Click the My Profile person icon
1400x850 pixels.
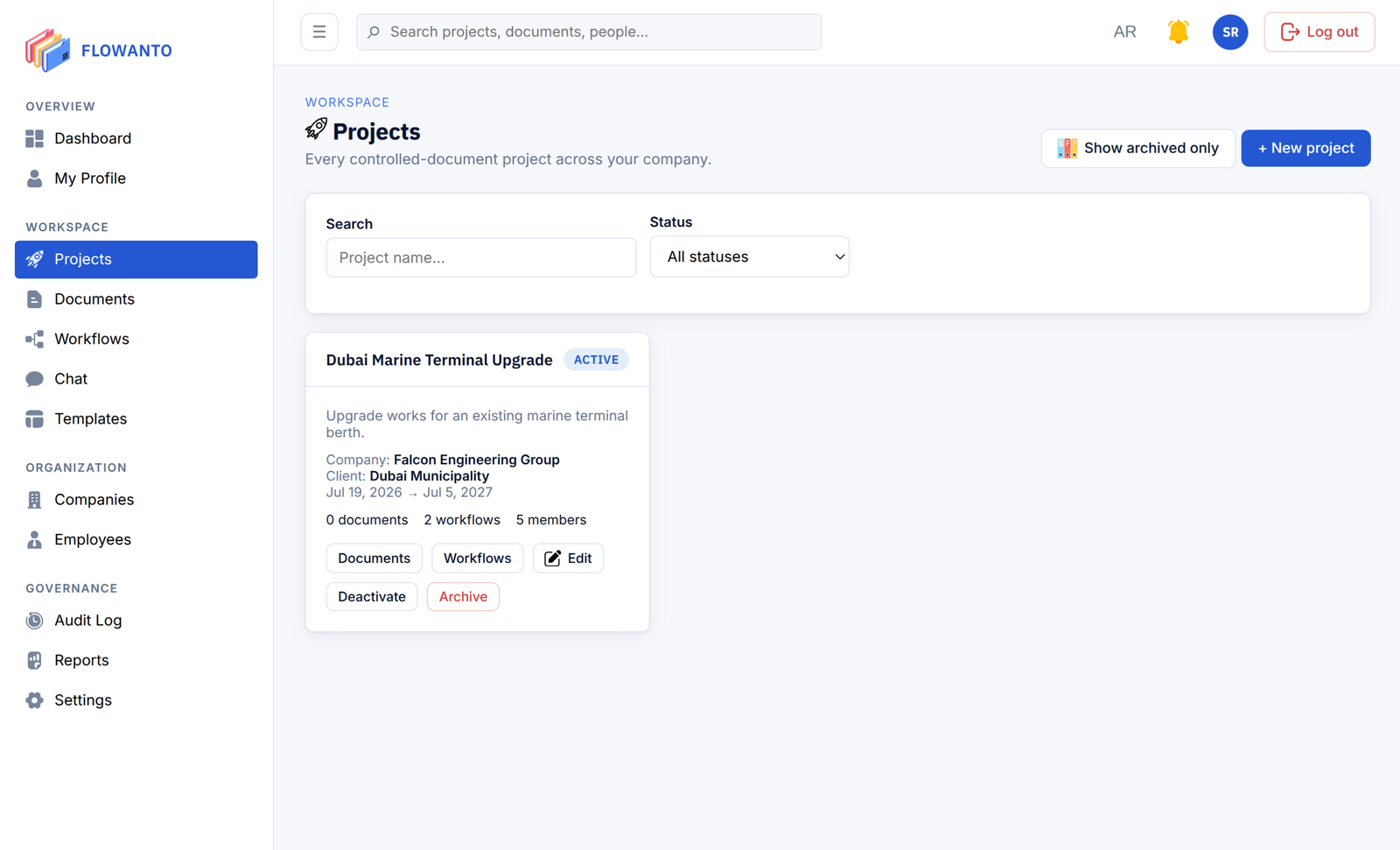point(34,179)
